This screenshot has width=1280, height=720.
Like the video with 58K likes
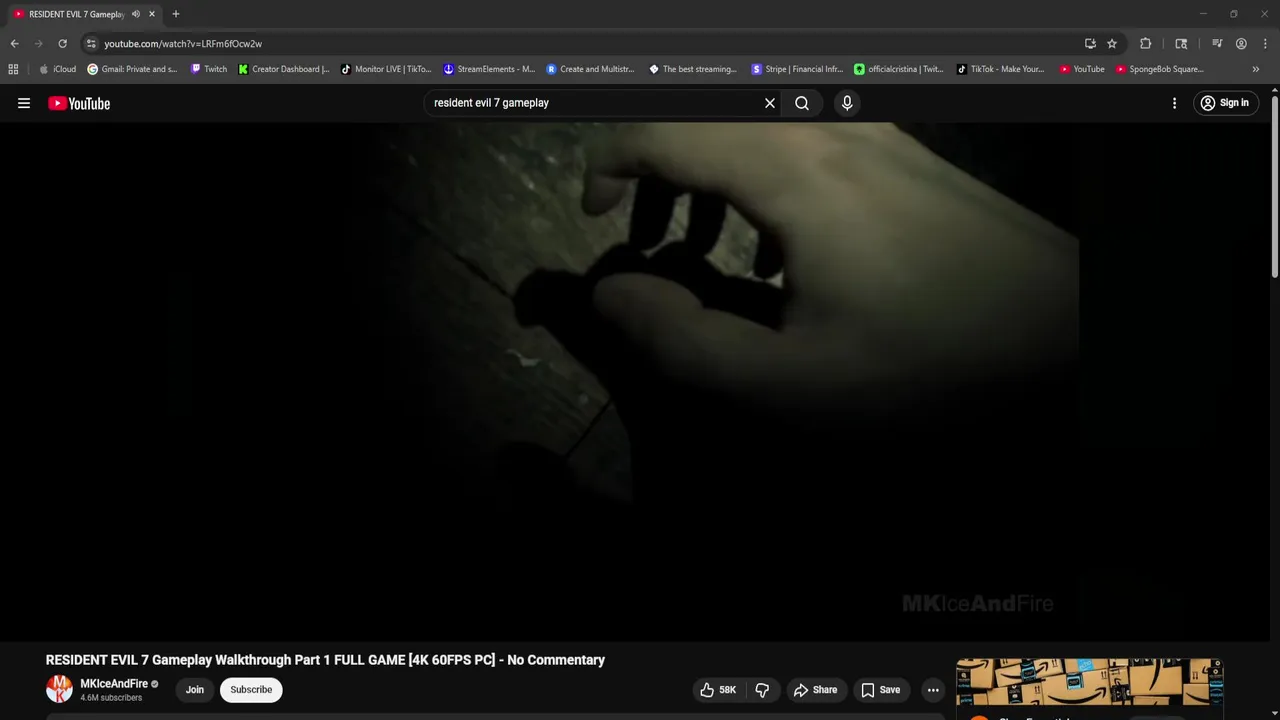pos(718,689)
